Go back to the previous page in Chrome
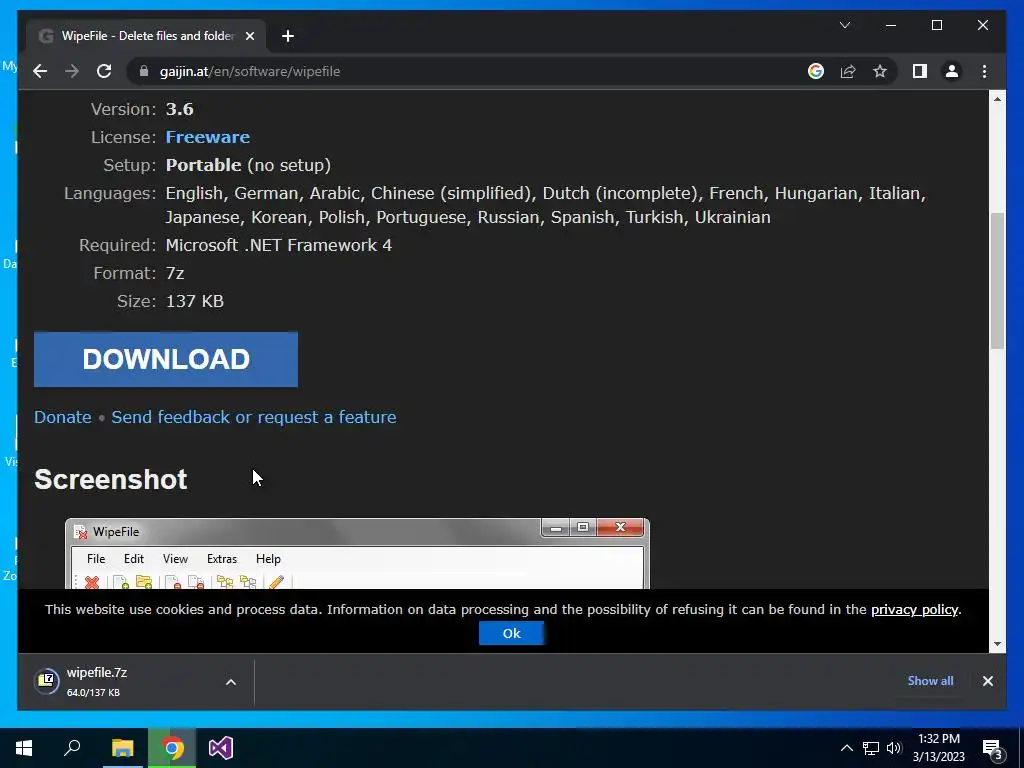Screen dimensions: 1024x768 click(40, 71)
